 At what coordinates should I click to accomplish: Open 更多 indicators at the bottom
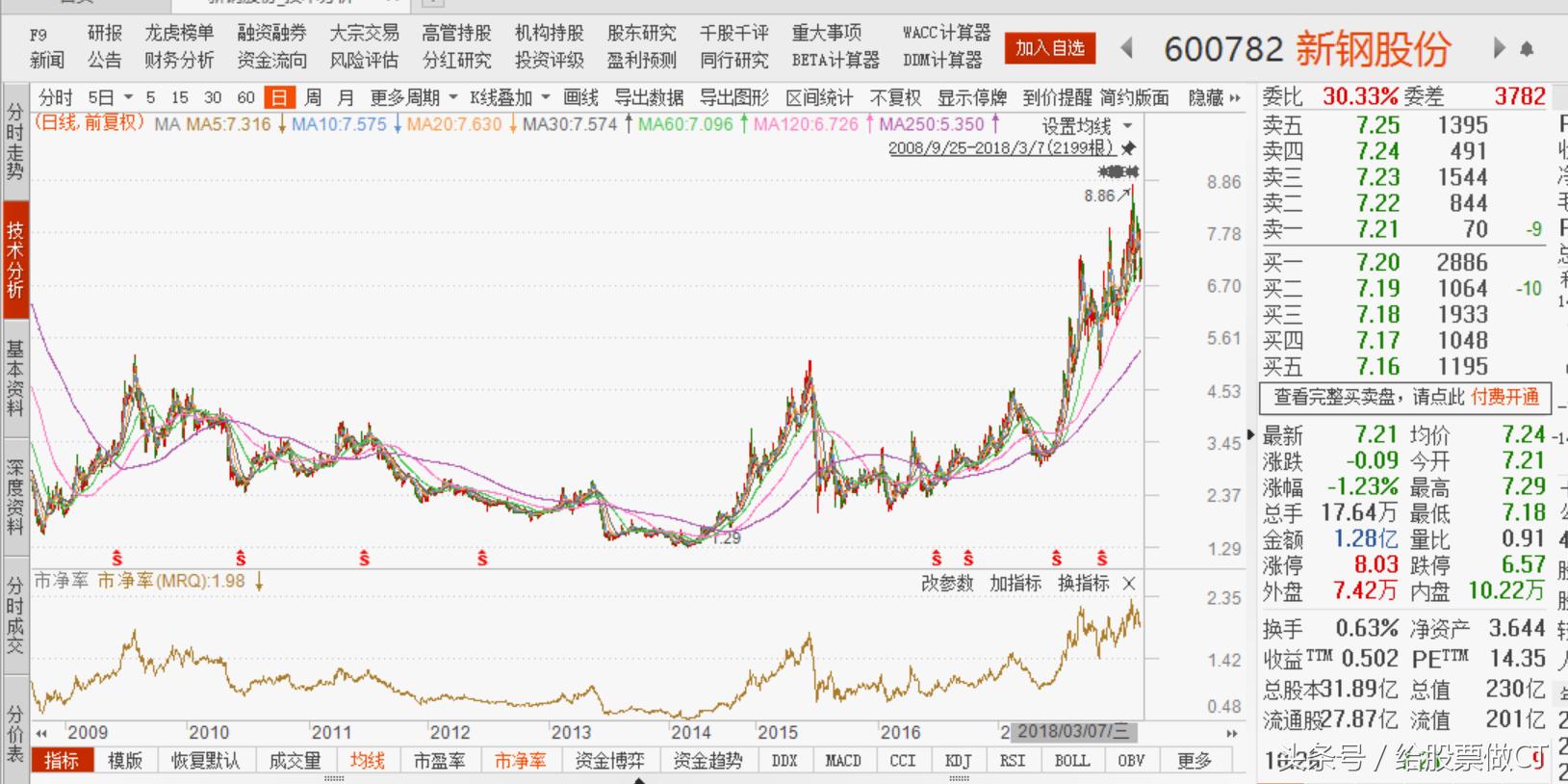(x=1195, y=761)
